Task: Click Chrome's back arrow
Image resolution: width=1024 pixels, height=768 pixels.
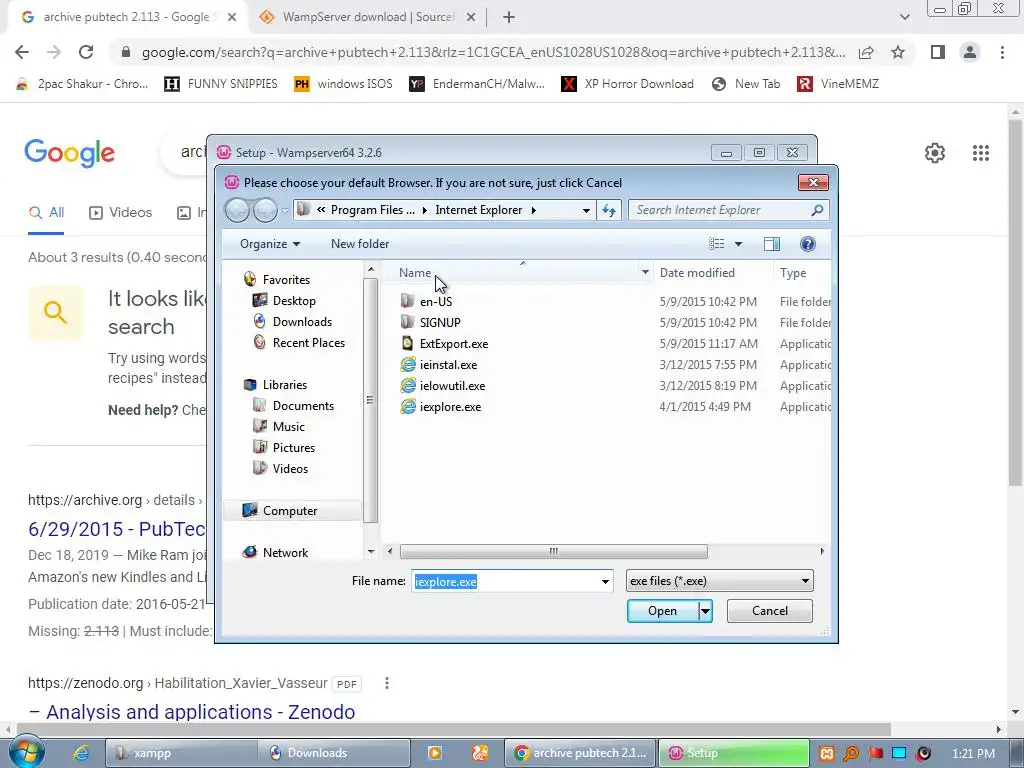Action: click(x=22, y=52)
